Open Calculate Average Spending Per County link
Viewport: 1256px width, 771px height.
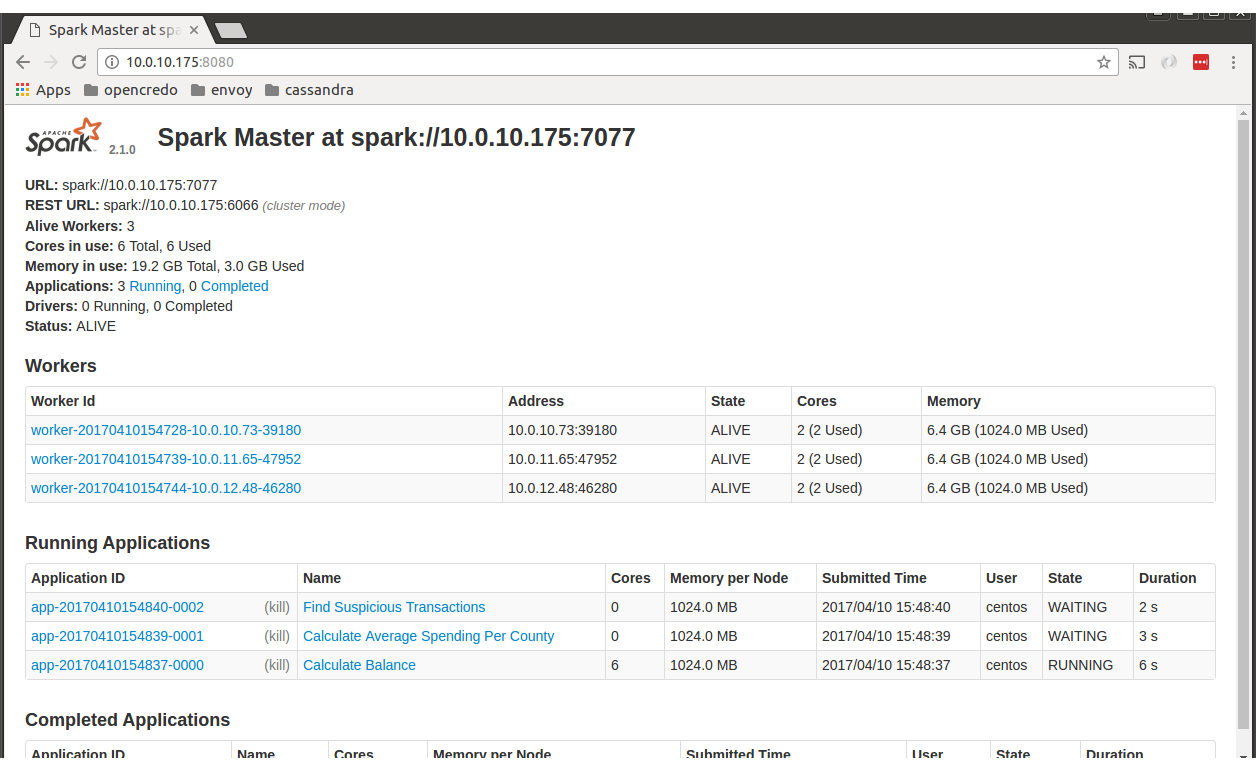[x=428, y=636]
